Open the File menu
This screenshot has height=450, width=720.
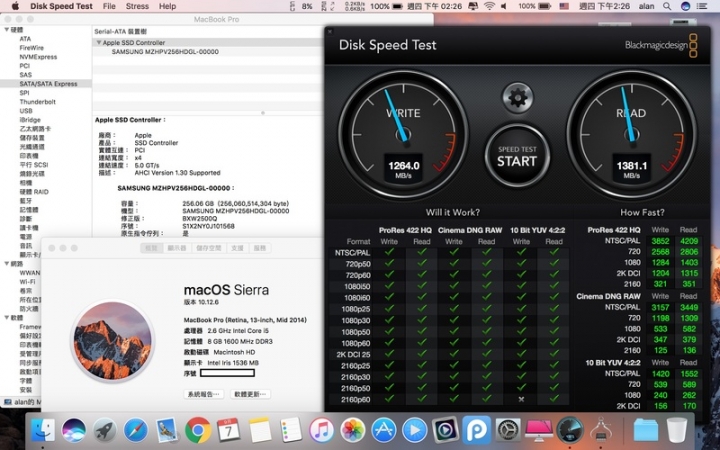click(x=109, y=6)
